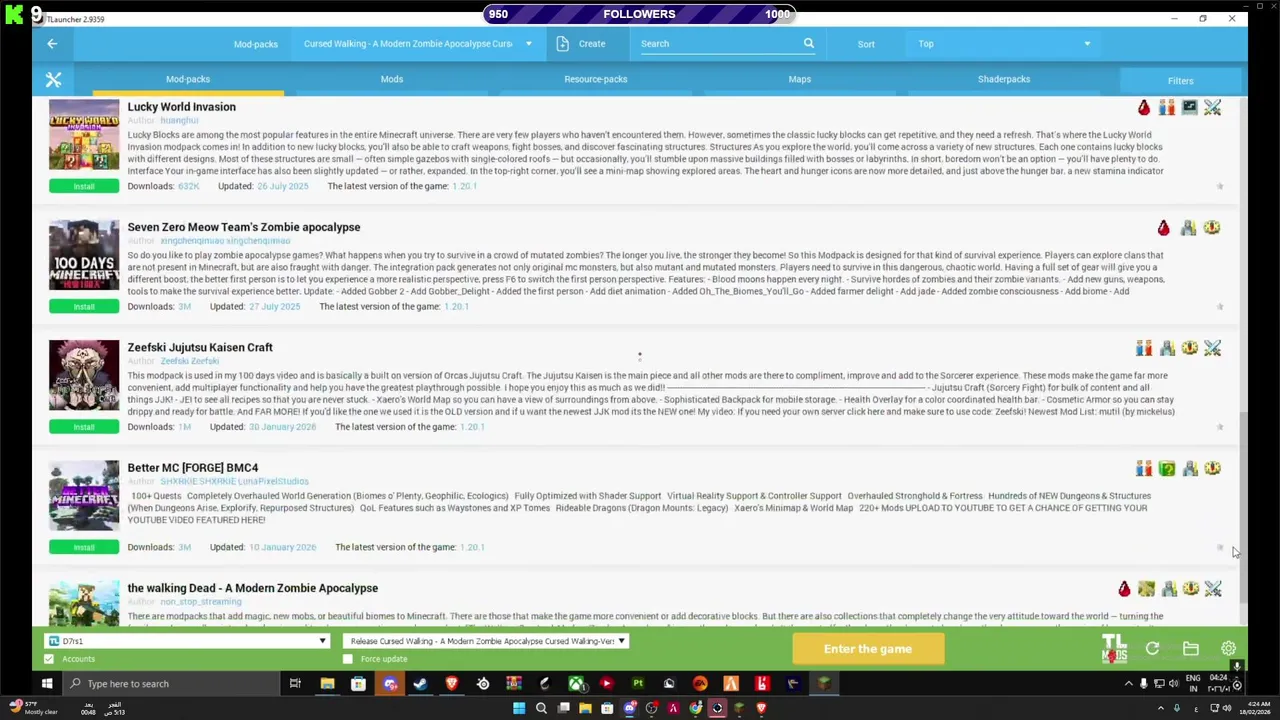Click the '10 January 2026' updated date
Image resolution: width=1280 pixels, height=720 pixels.
coord(282,547)
